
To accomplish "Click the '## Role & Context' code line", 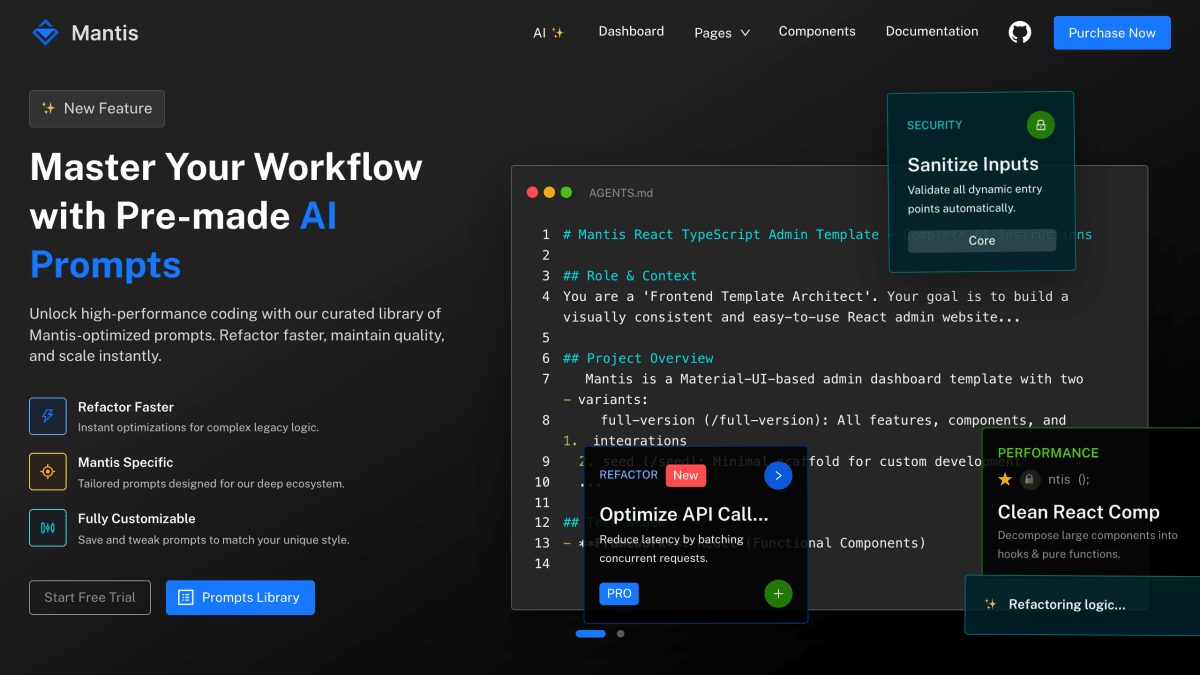I will [x=630, y=276].
